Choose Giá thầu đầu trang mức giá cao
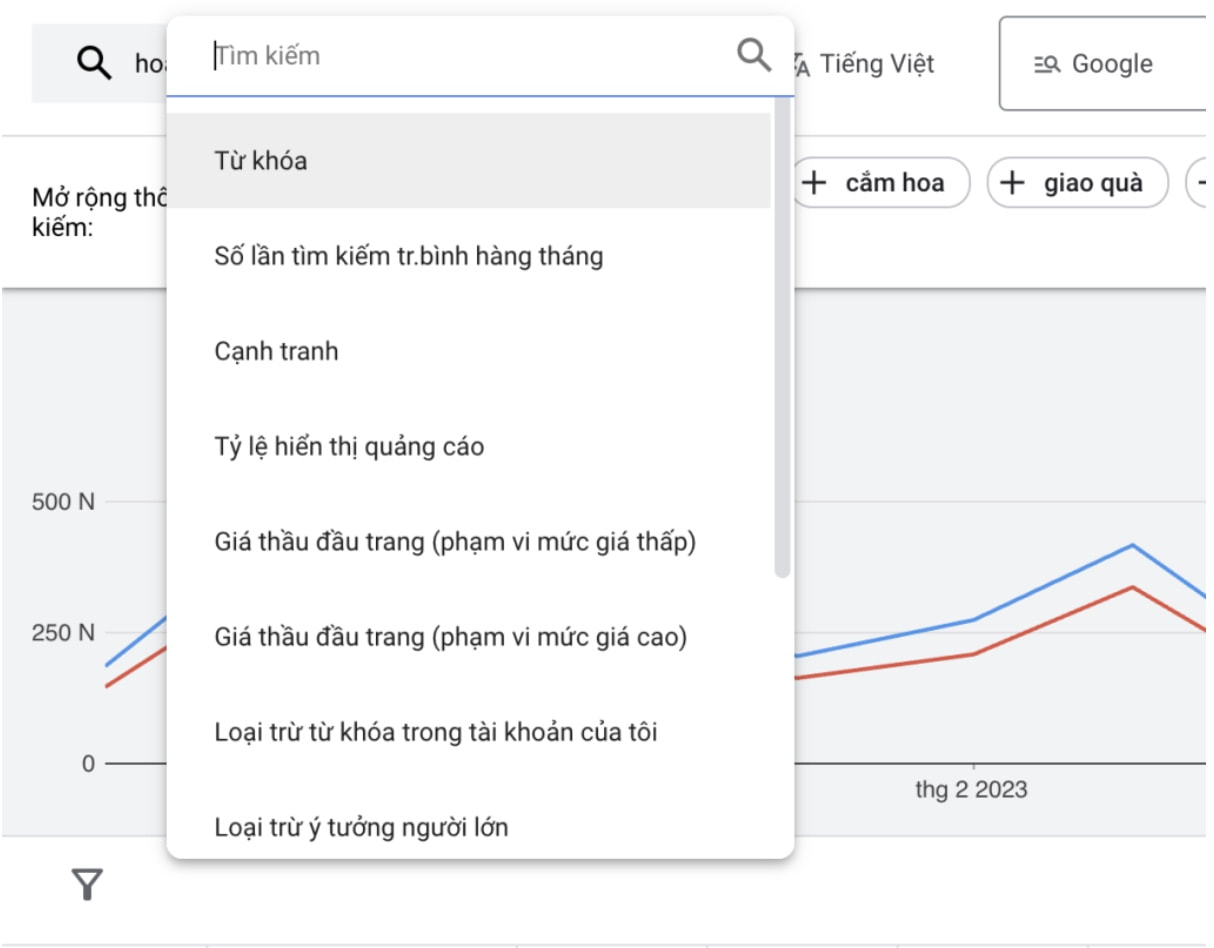Screen dimensions: 1214x948 point(468,637)
